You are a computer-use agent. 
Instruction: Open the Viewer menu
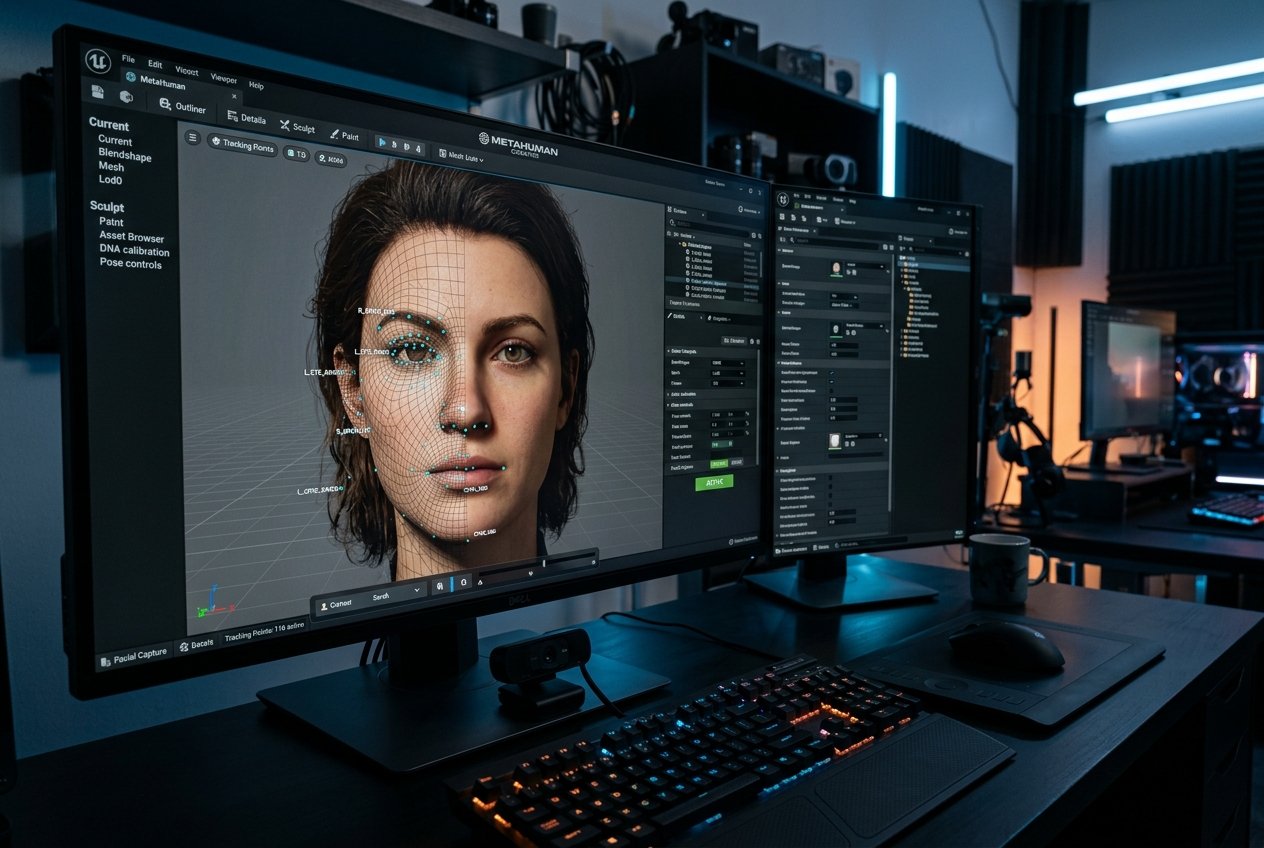(x=223, y=77)
